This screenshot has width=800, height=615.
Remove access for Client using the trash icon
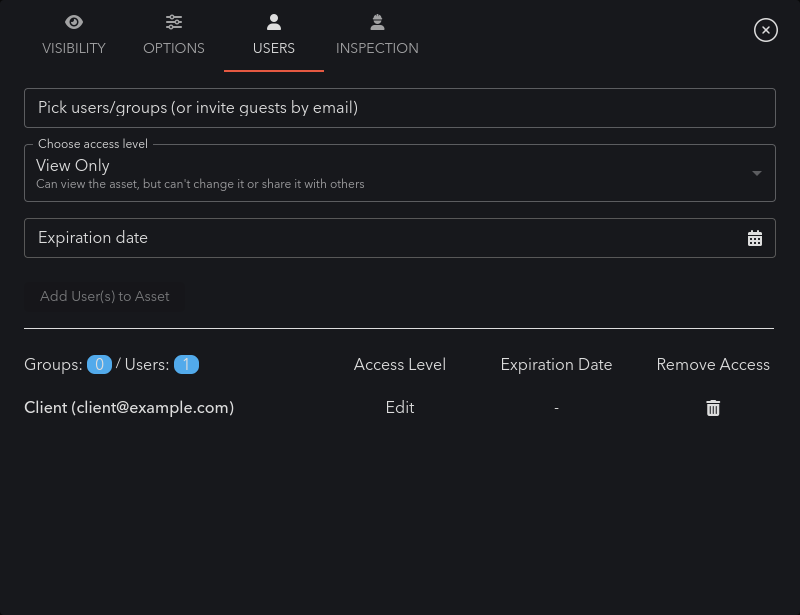[x=713, y=408]
